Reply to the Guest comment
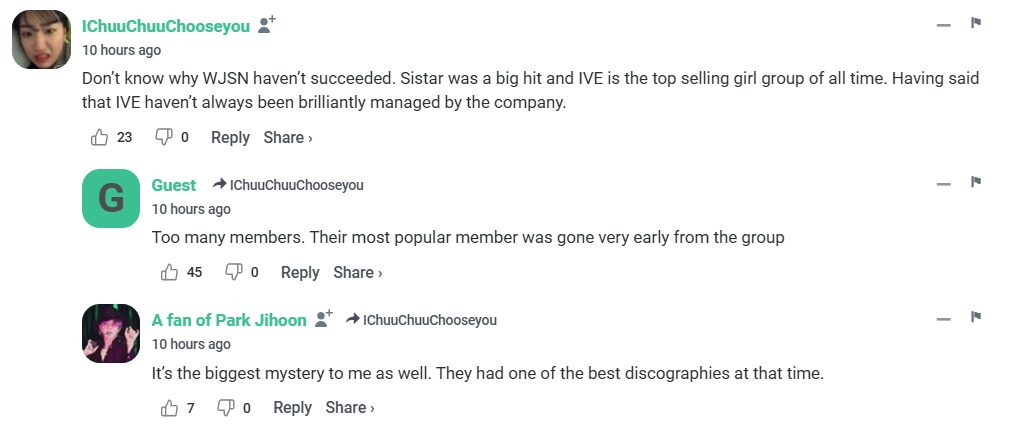Image resolution: width=1010 pixels, height=429 pixels. click(300, 272)
